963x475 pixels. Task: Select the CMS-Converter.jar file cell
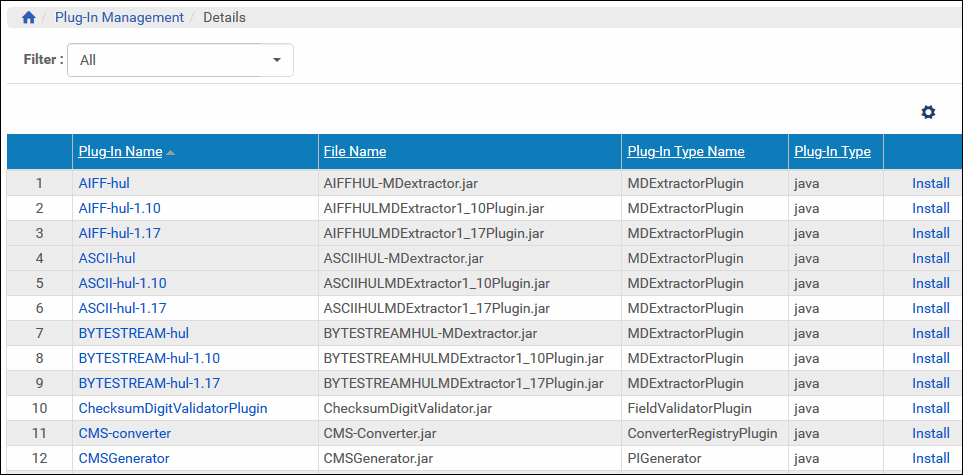pos(470,433)
